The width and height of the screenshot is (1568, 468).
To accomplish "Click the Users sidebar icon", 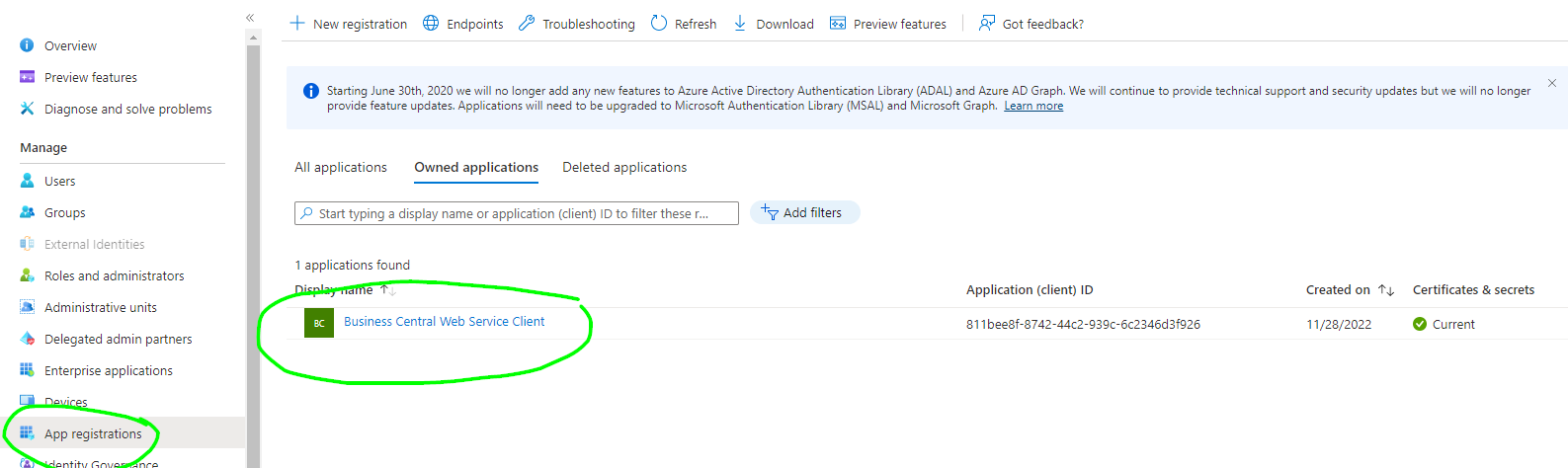I will (x=27, y=181).
